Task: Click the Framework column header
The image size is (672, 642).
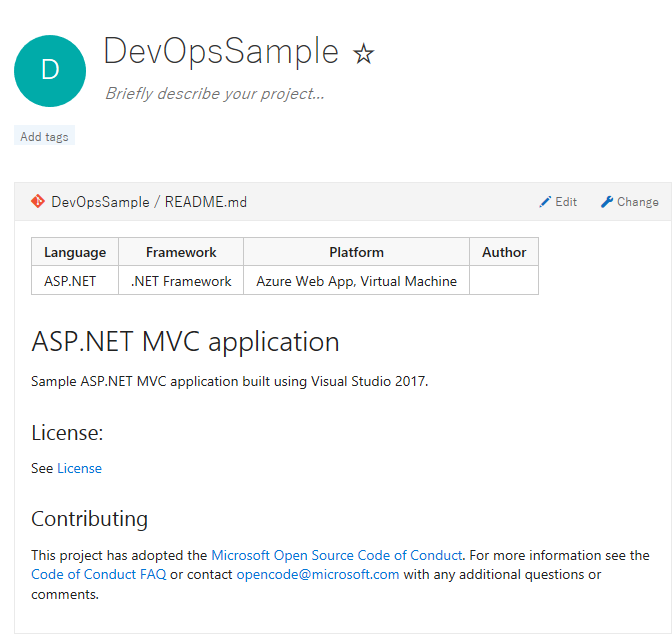Action: click(181, 252)
